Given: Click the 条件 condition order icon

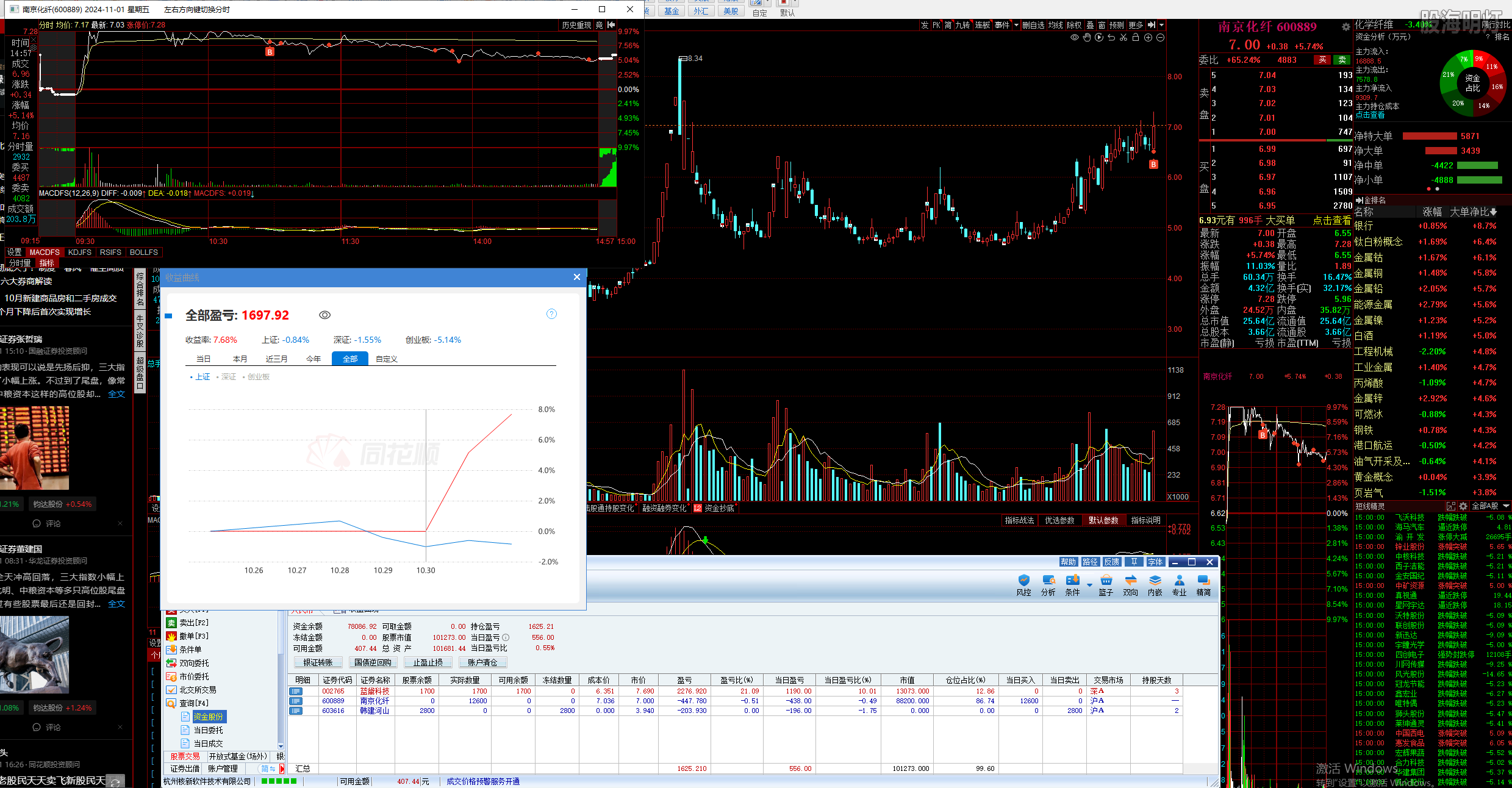Looking at the screenshot, I should pos(1072,585).
